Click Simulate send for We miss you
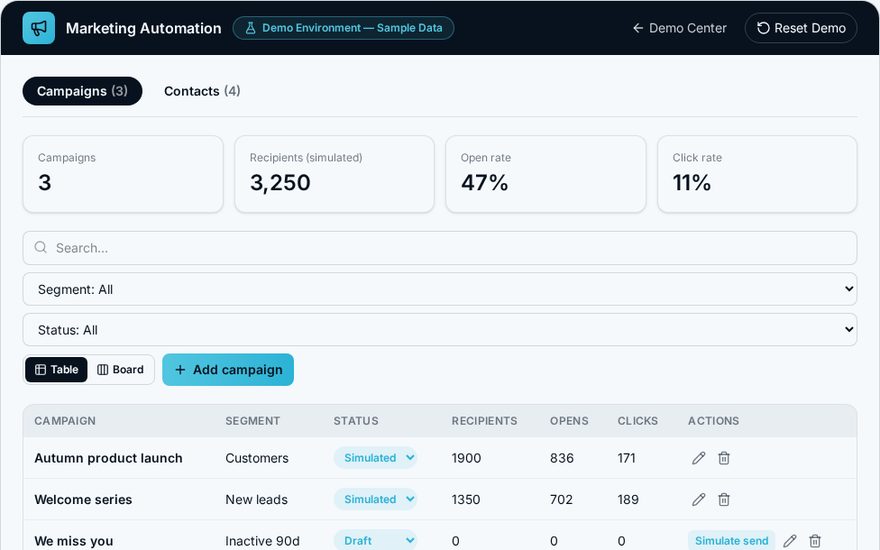This screenshot has height=550, width=880. (x=731, y=541)
